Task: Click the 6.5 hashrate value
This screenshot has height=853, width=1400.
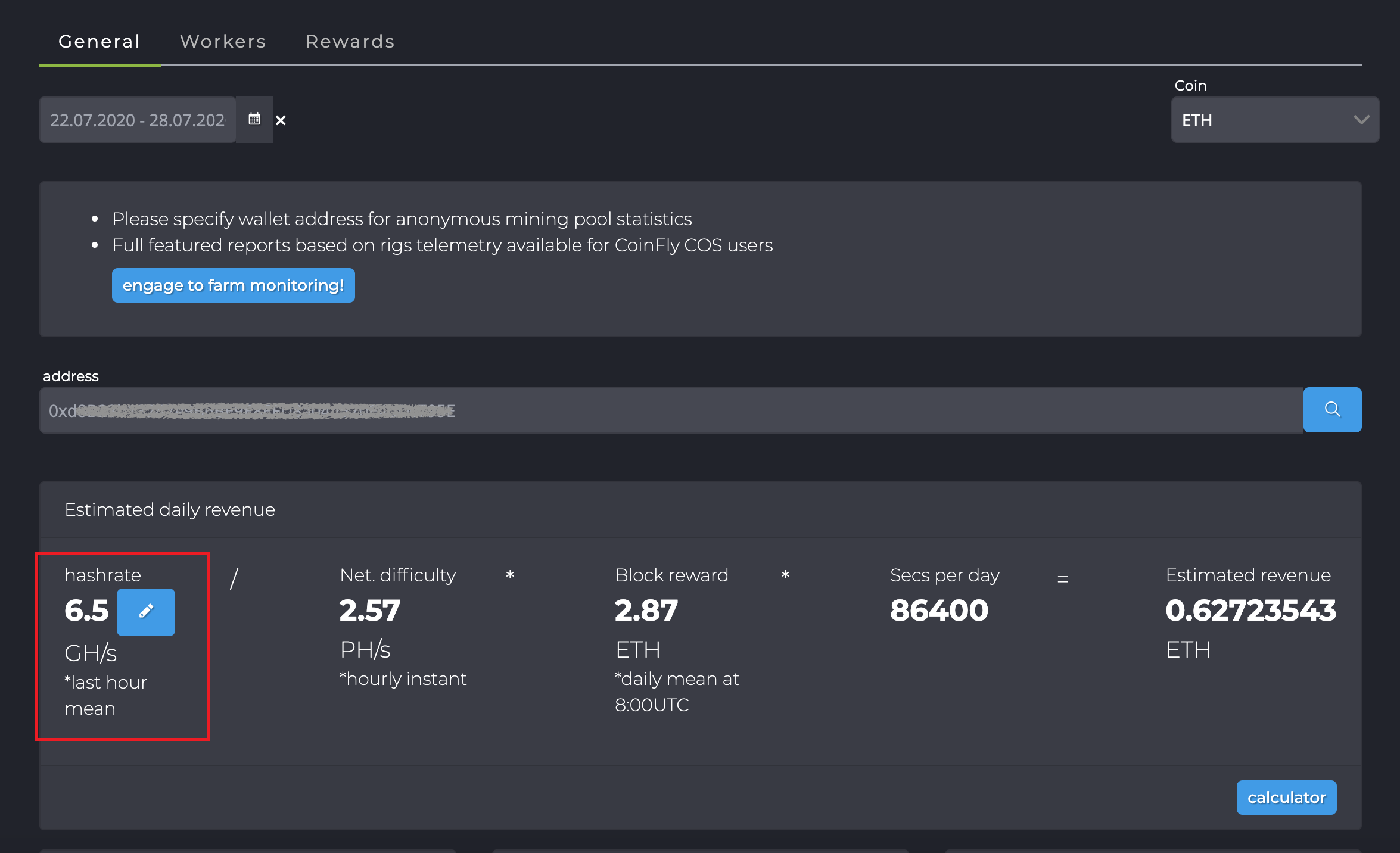Action: click(86, 611)
